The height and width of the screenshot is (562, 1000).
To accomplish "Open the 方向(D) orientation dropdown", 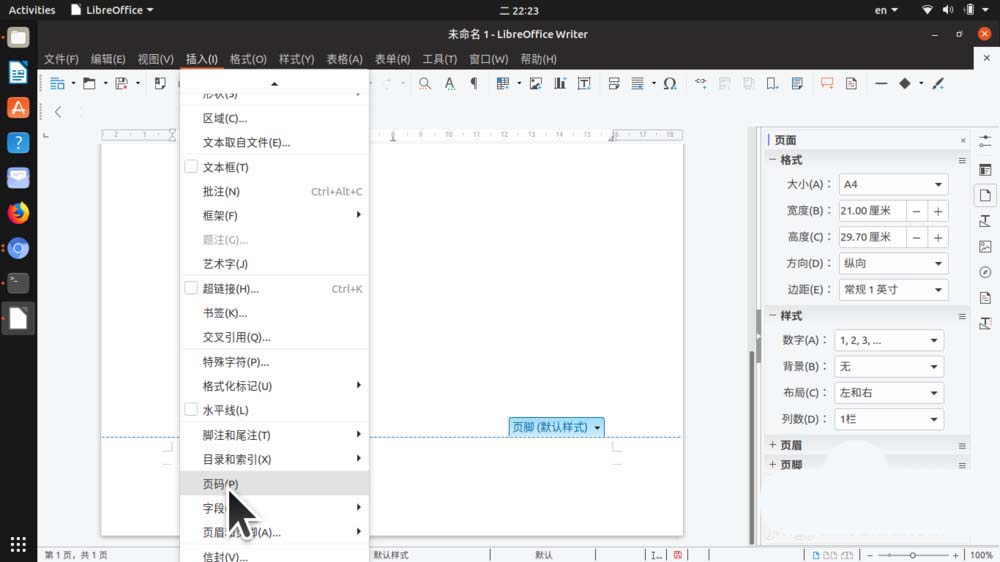I will click(x=891, y=263).
